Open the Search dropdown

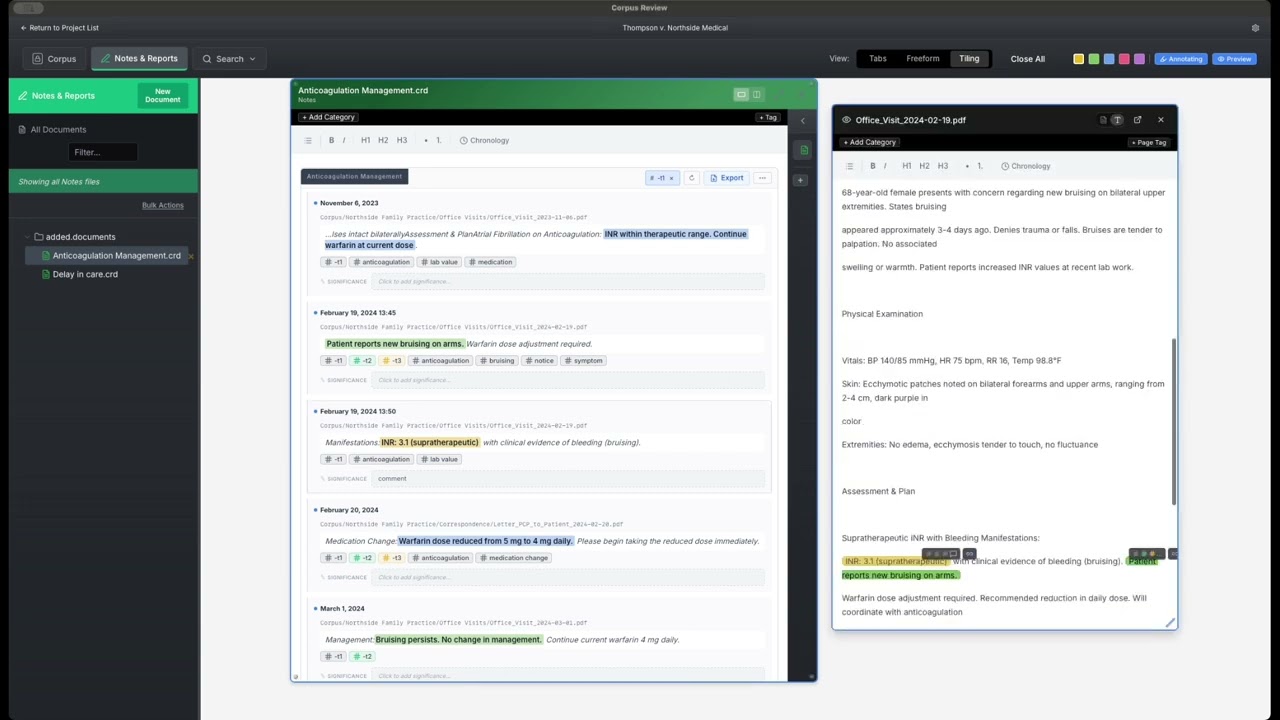tap(229, 59)
